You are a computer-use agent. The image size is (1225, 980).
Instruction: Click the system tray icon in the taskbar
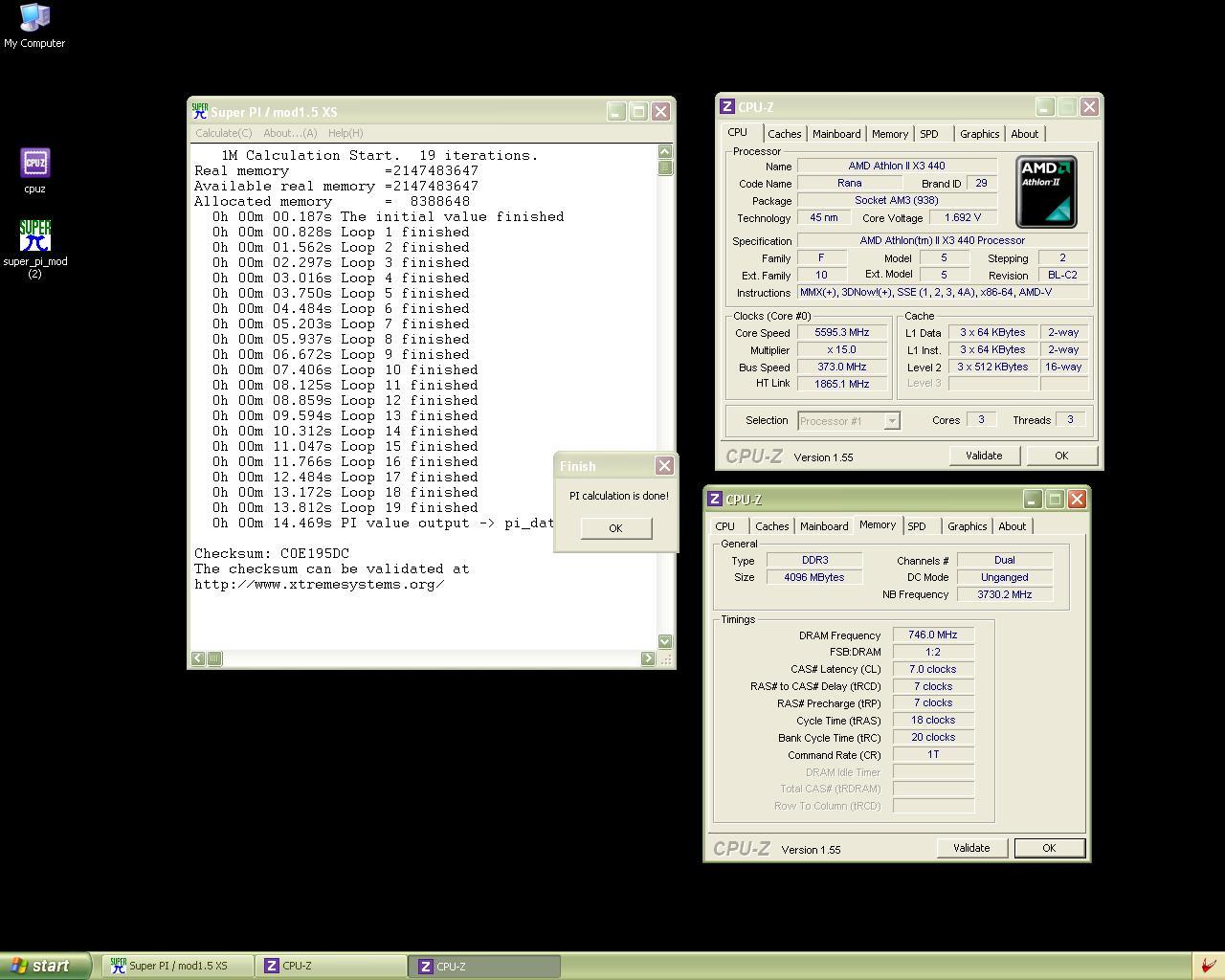point(1208,966)
